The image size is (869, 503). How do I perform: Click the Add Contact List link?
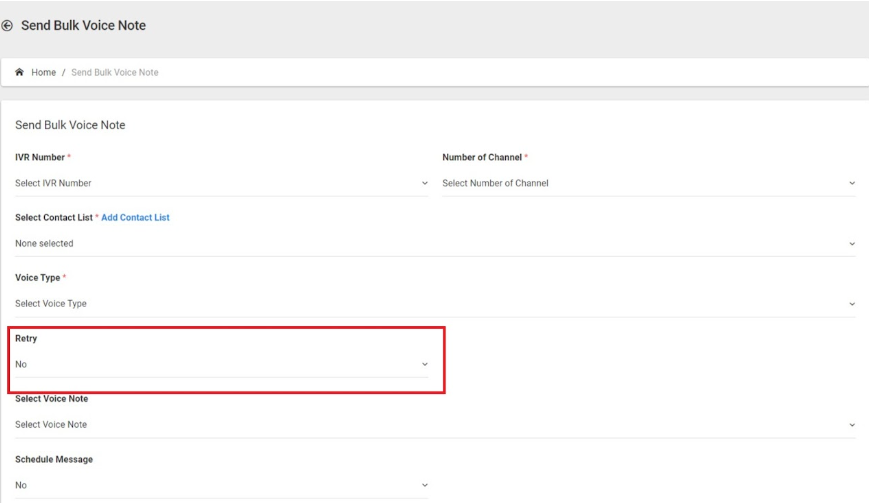[135, 218]
